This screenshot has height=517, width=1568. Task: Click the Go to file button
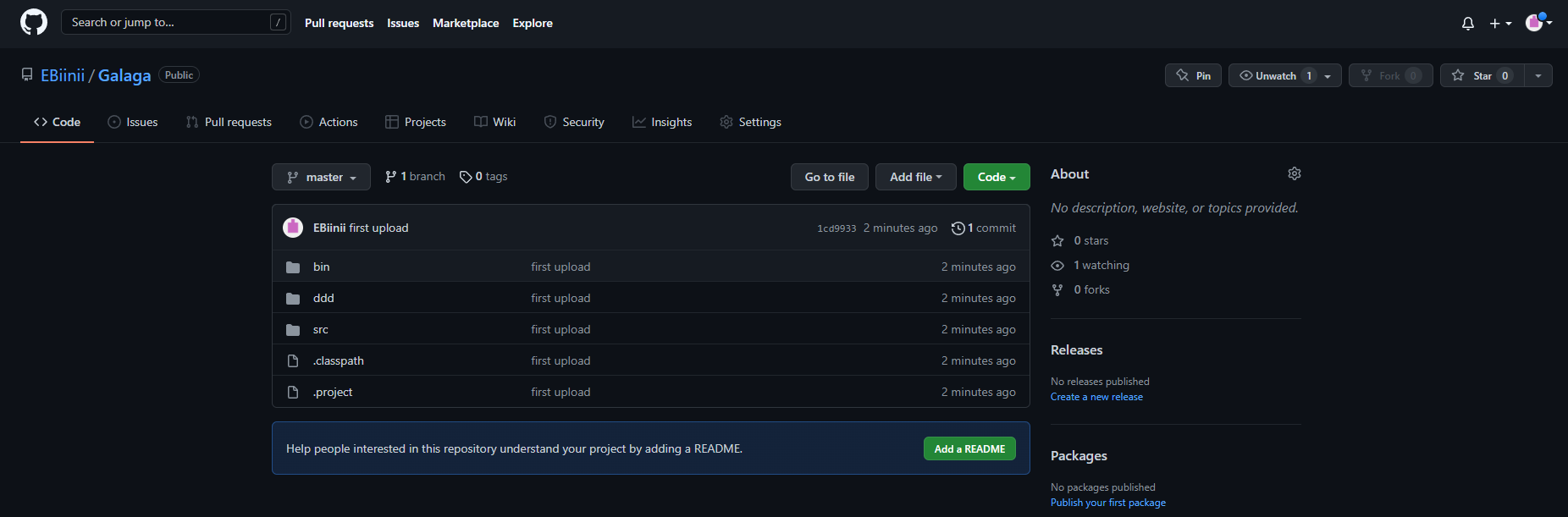click(x=830, y=177)
